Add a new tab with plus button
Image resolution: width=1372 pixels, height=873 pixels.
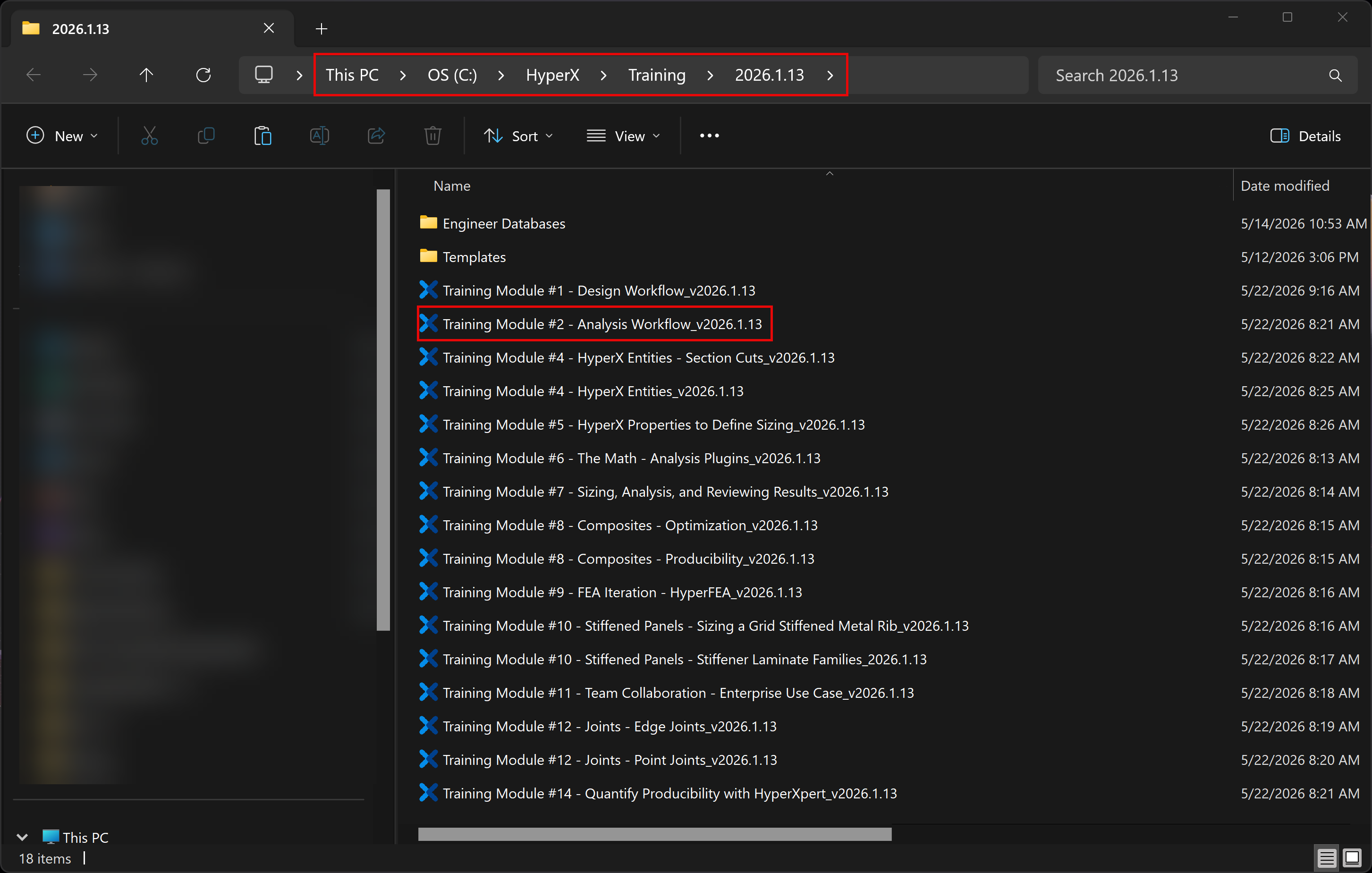322,28
